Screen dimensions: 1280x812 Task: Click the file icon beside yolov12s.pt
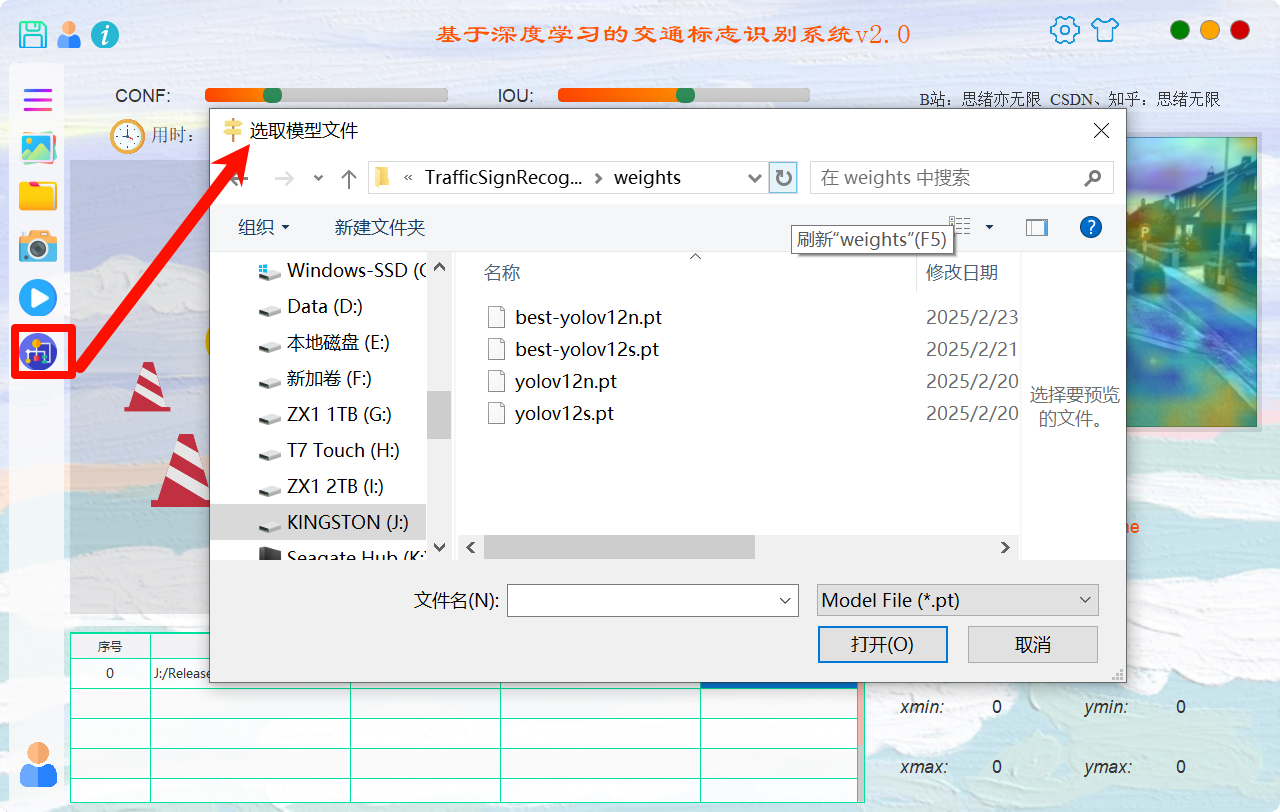[497, 413]
